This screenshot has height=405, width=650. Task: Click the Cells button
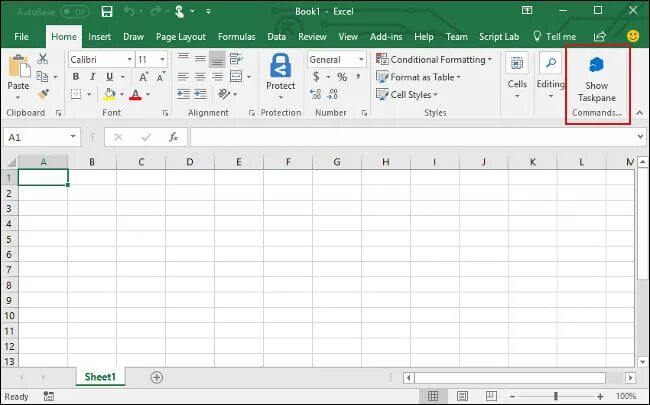pyautogui.click(x=517, y=76)
